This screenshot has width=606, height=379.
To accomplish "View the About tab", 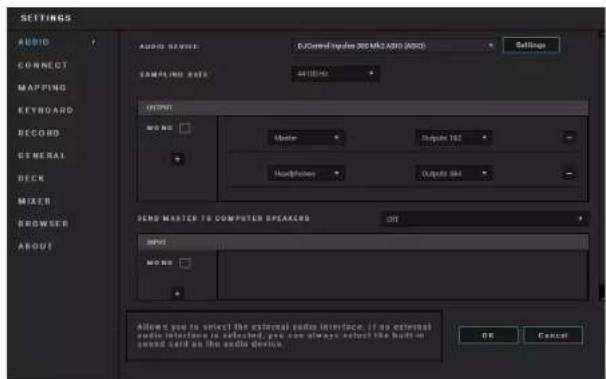I will click(x=35, y=246).
